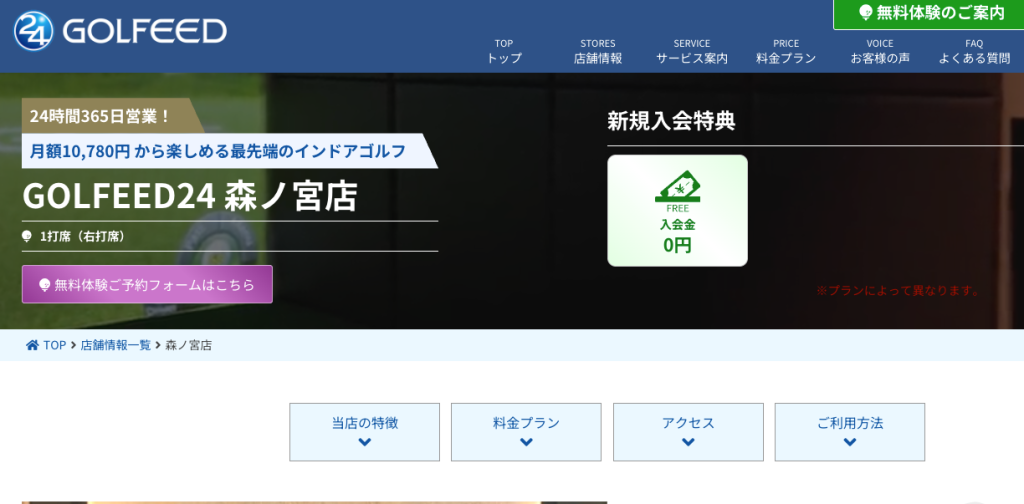Image resolution: width=1024 pixels, height=504 pixels.
Task: Click golf ball icon on green 無料体験 button
Action: 866,13
